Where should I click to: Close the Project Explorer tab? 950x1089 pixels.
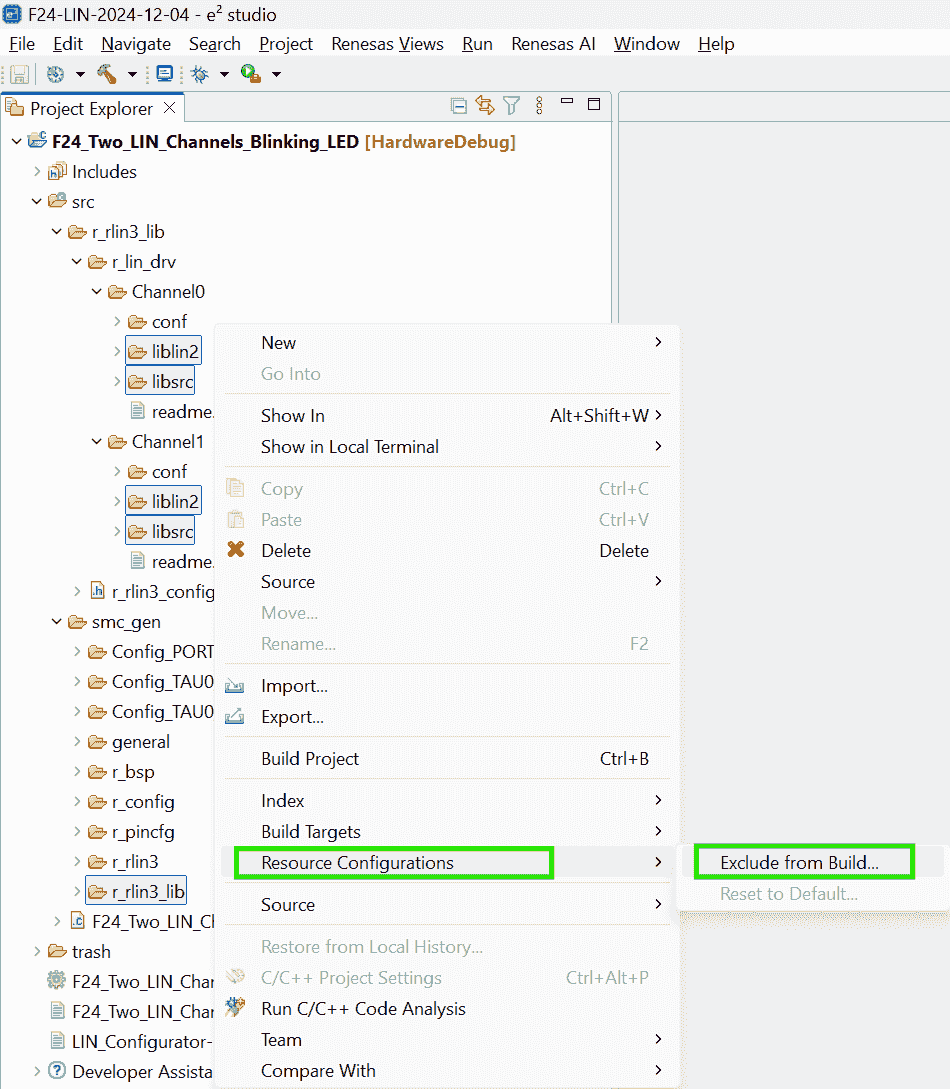(x=169, y=108)
